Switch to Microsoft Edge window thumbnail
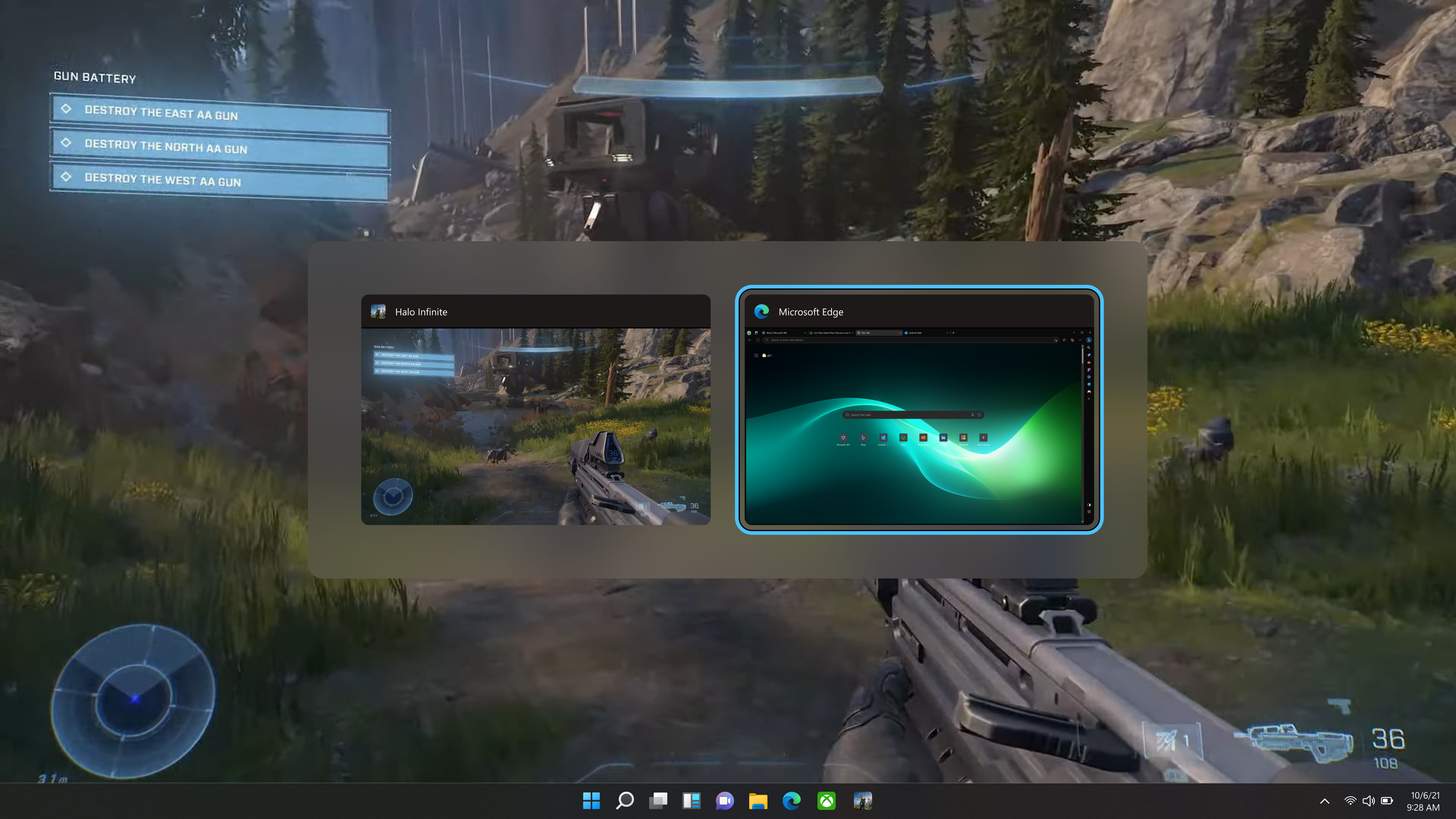Viewport: 1456px width, 819px height. pos(919,410)
